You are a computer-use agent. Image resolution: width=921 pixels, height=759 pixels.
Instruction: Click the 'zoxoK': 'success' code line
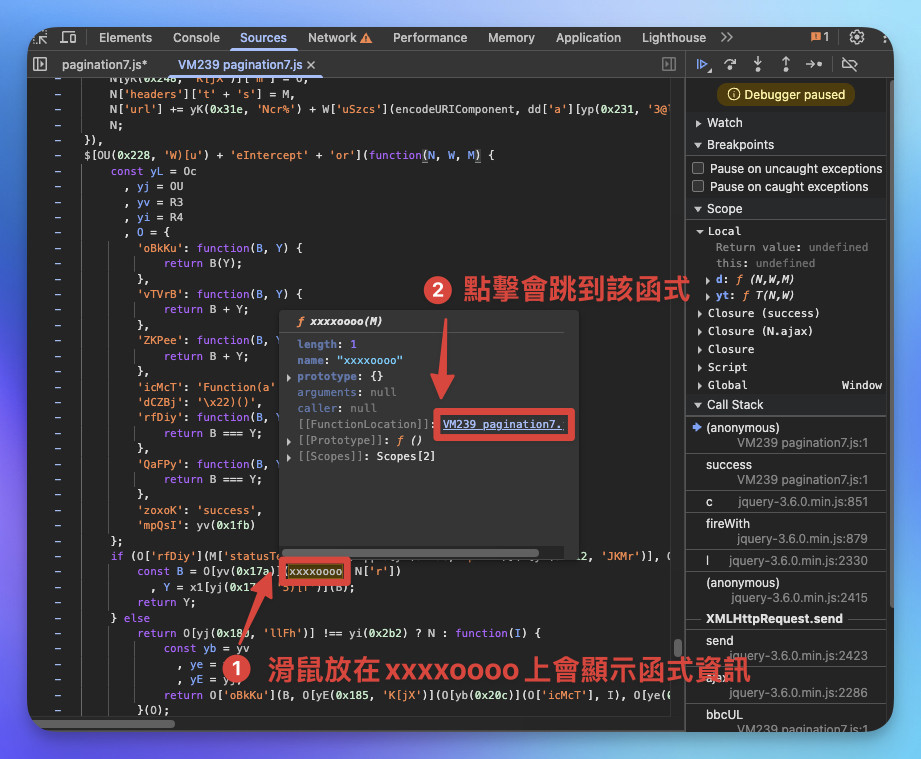pyautogui.click(x=200, y=510)
